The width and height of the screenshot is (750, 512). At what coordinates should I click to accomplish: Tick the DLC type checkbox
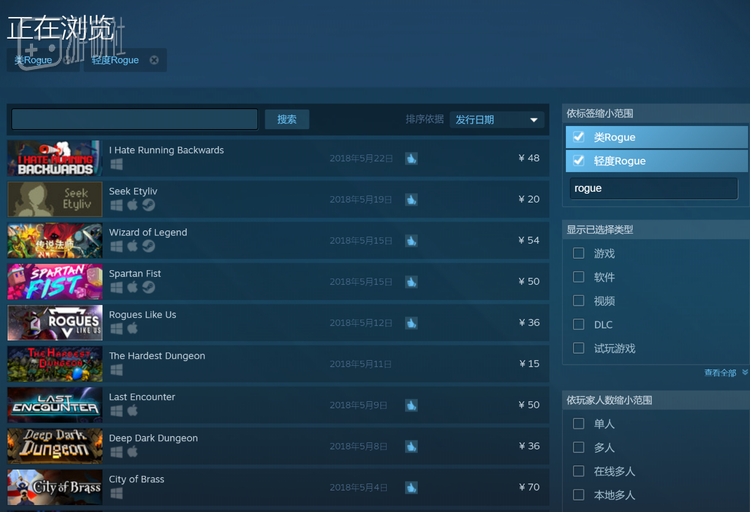pos(578,324)
